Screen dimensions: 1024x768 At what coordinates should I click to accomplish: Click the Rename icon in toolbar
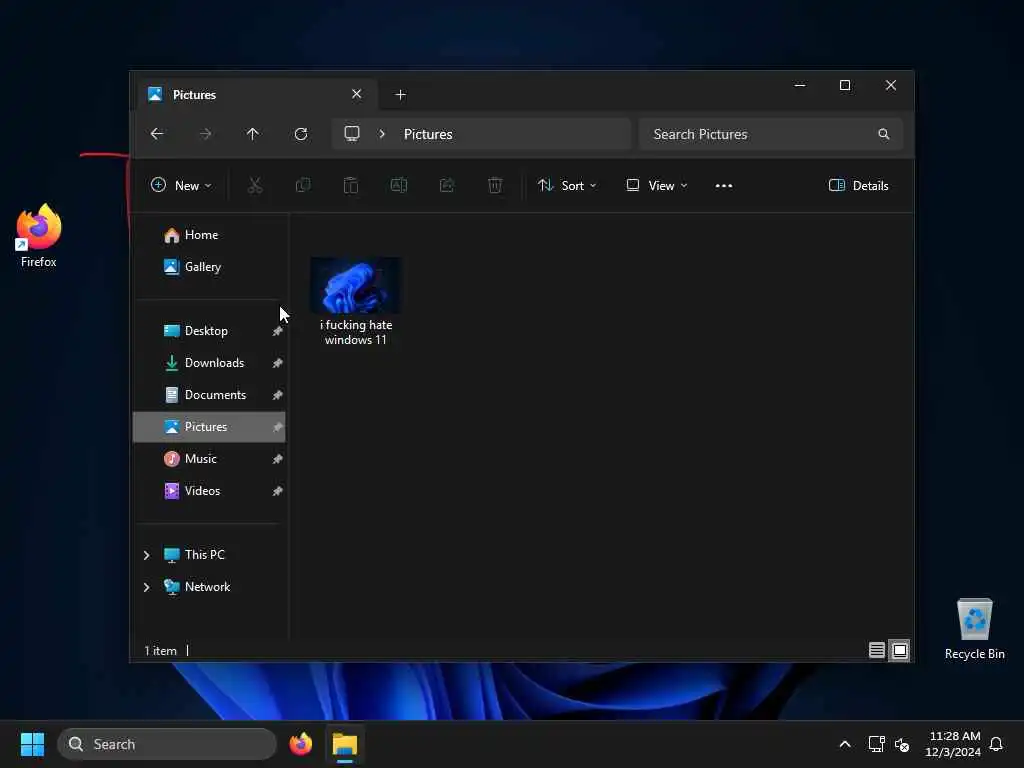tap(399, 185)
